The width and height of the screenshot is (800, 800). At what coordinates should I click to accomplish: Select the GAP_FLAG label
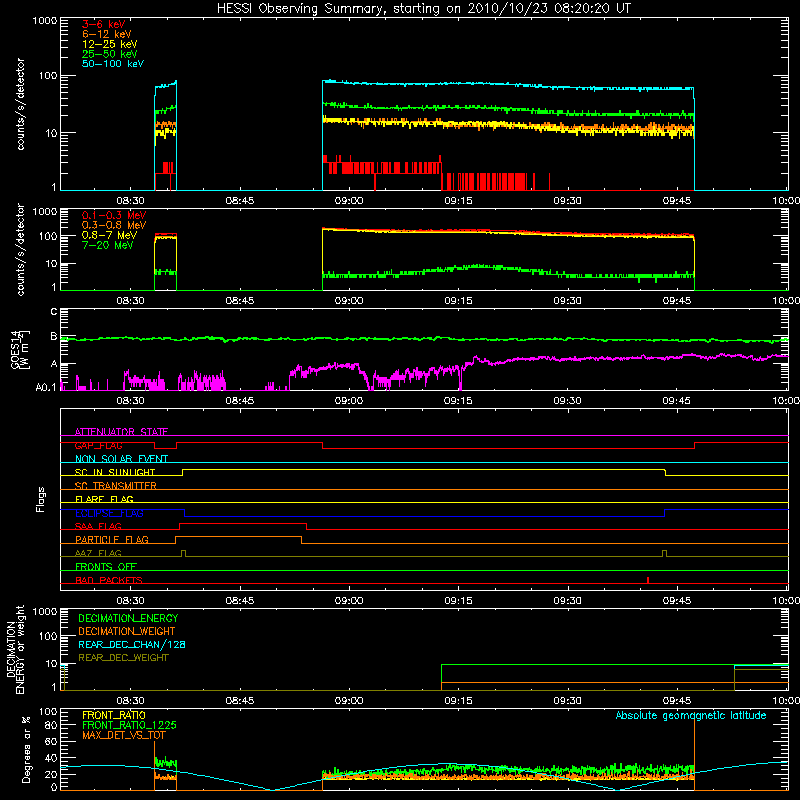pyautogui.click(x=98, y=445)
